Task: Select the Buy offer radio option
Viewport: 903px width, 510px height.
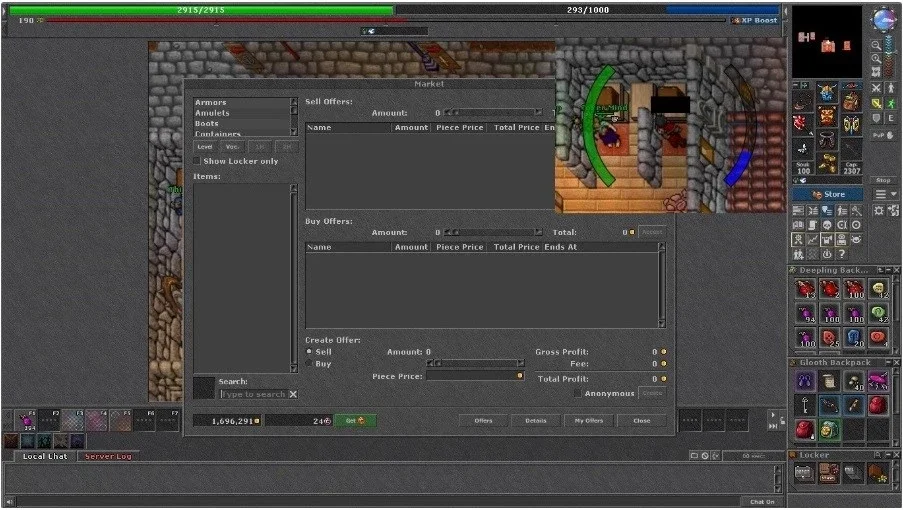Action: tap(309, 364)
